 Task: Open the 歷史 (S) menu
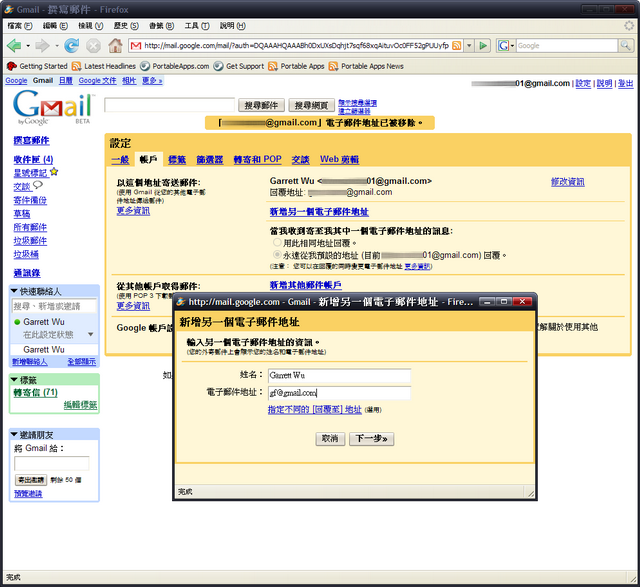click(126, 26)
